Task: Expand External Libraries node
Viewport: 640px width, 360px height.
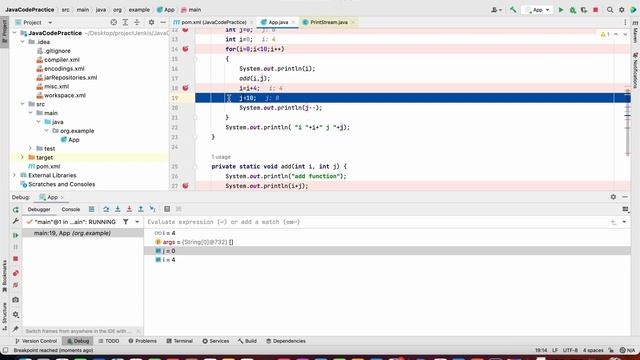Action: (x=15, y=175)
